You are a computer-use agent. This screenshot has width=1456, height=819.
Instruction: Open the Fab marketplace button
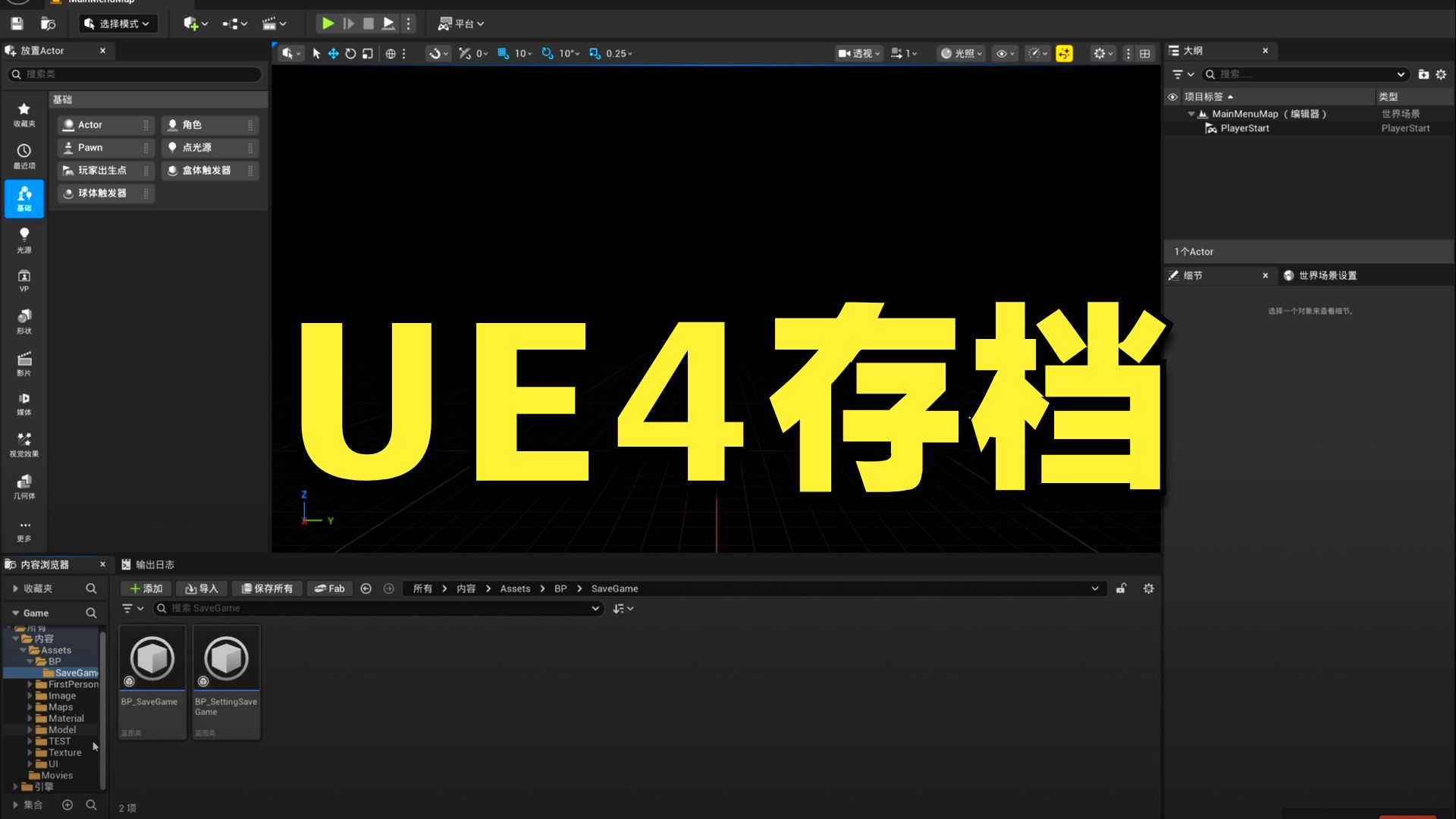[x=329, y=589]
